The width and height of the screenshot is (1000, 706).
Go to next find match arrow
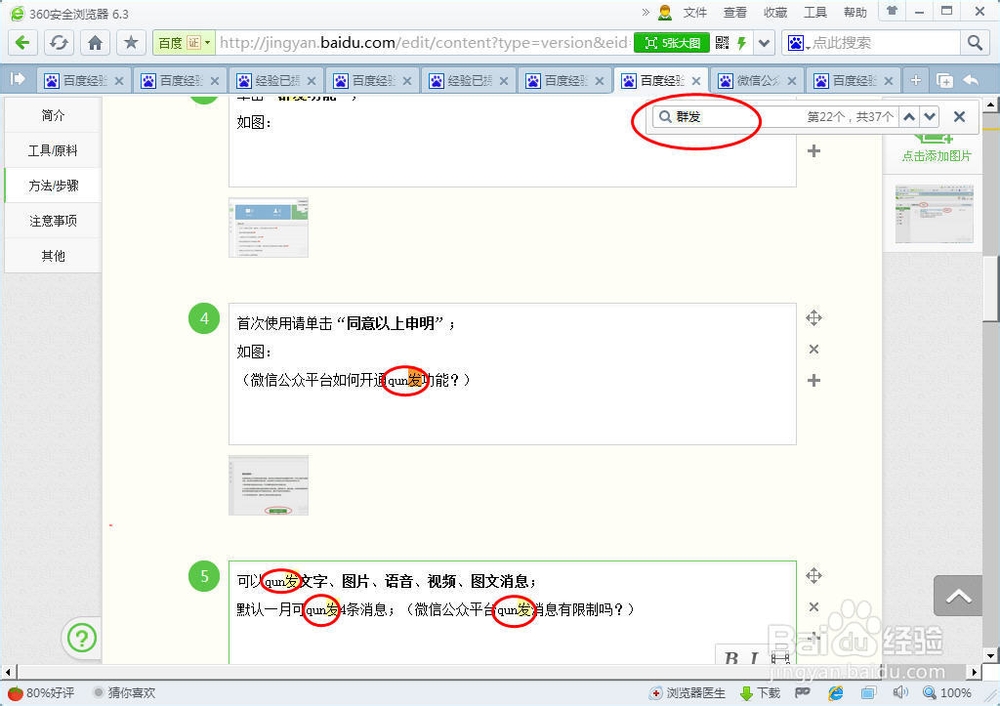[930, 117]
